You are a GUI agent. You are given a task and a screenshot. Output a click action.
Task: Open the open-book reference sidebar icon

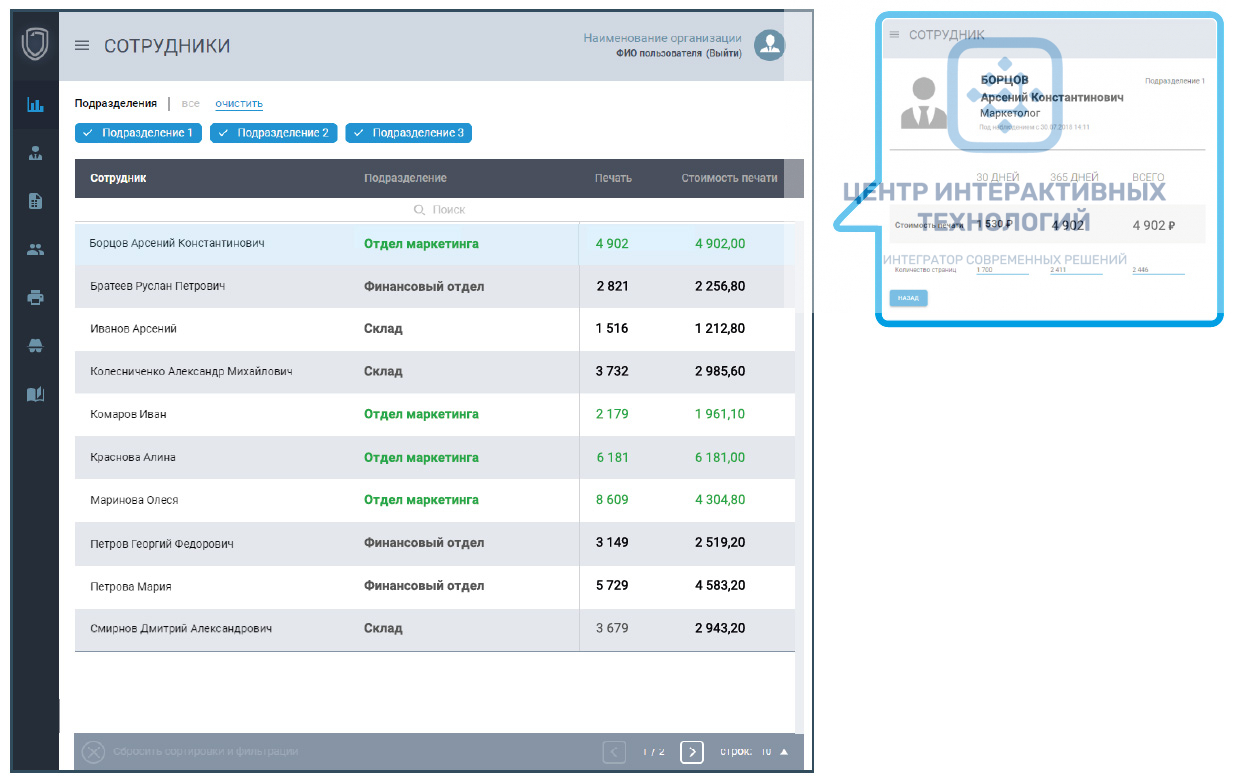(35, 394)
